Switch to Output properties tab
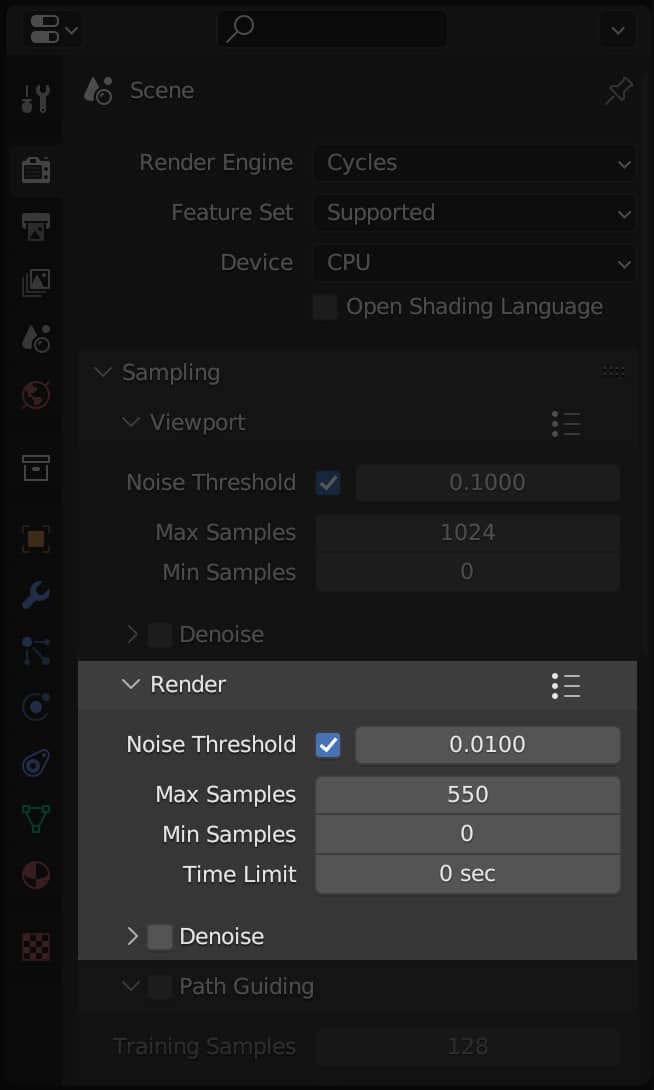This screenshot has height=1090, width=654. 36,226
